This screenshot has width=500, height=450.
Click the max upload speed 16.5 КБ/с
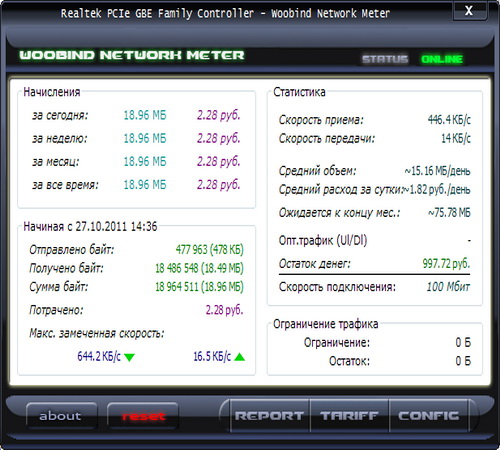212,356
